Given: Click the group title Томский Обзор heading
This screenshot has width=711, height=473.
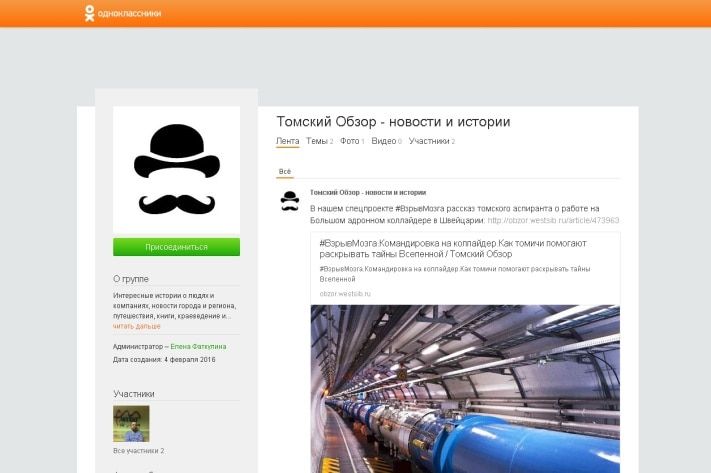Looking at the screenshot, I should coord(393,122).
